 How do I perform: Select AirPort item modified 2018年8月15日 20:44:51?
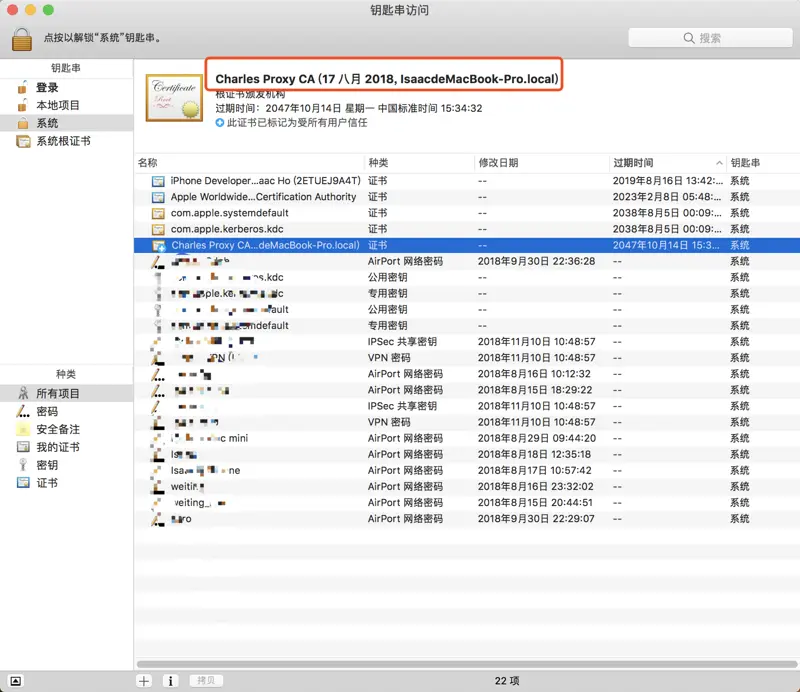point(467,503)
